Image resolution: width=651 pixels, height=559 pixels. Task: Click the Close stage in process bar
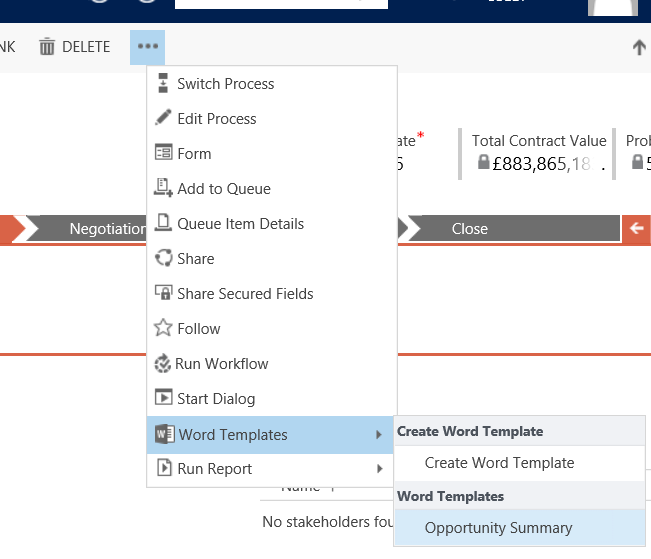(469, 229)
